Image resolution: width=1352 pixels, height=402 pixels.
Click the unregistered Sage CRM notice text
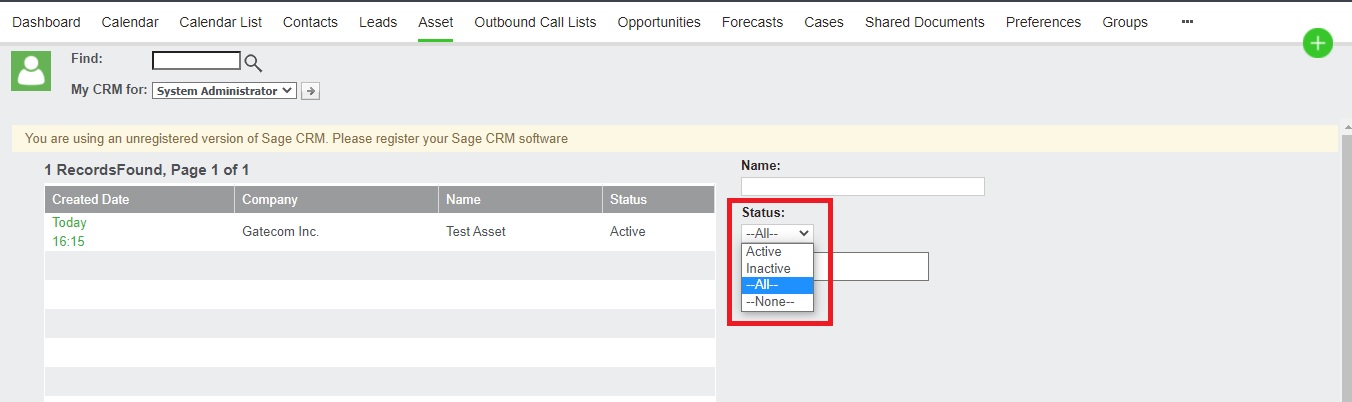(x=296, y=139)
